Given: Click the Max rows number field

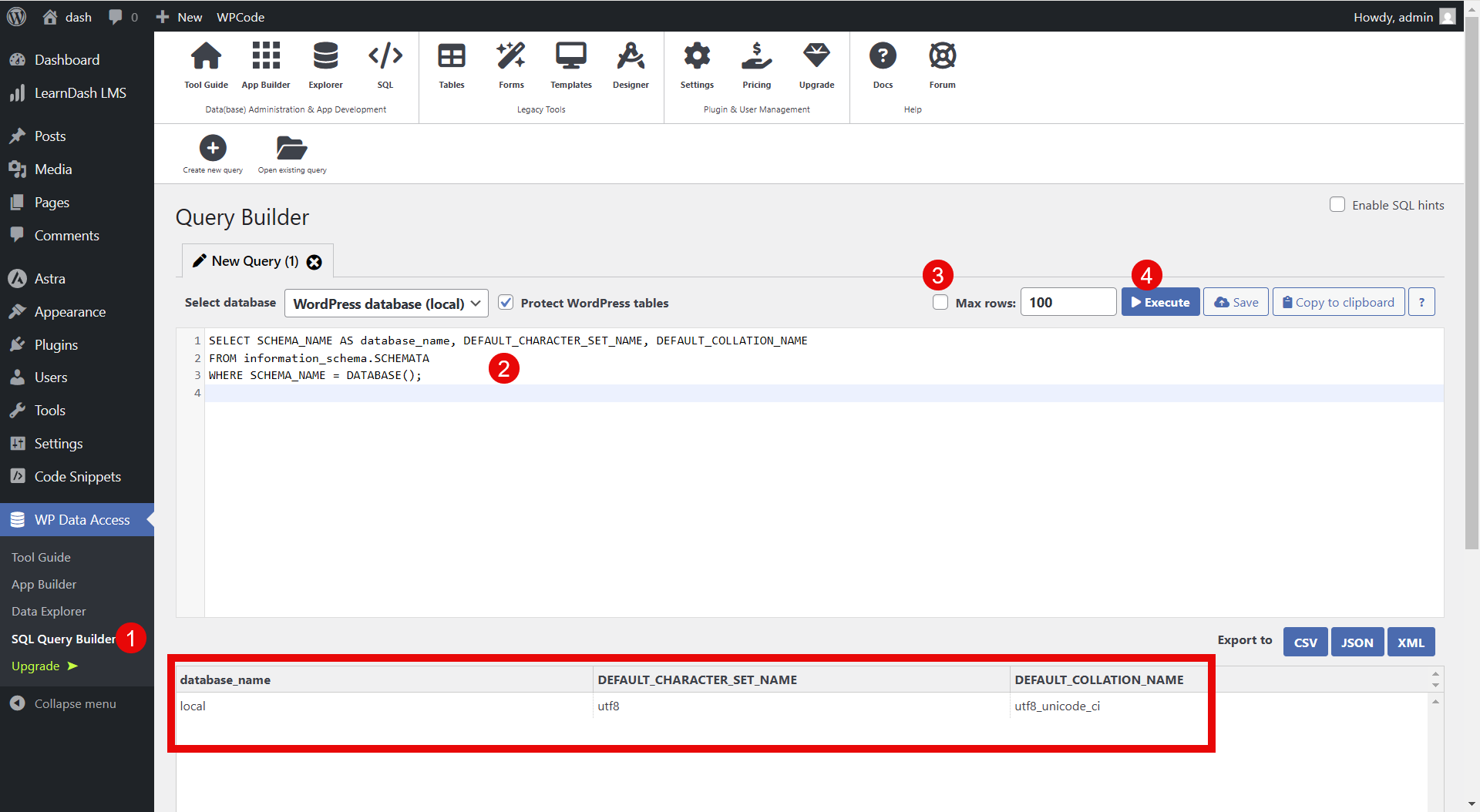Looking at the screenshot, I should 1068,303.
